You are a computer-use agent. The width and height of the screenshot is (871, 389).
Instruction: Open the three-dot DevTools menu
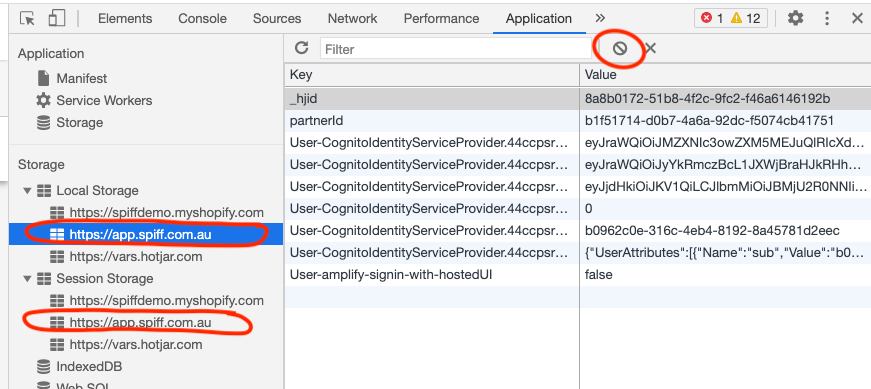coord(827,18)
